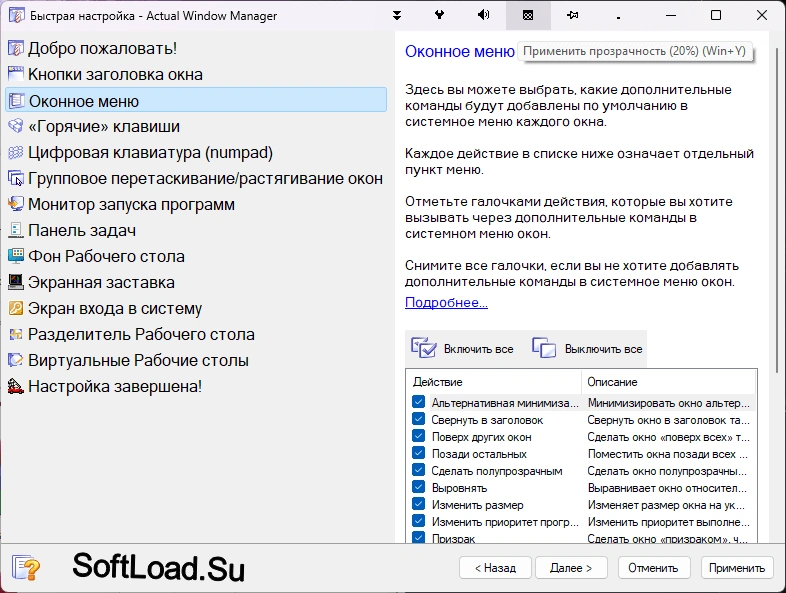The width and height of the screenshot is (786, 593).
Task: Toggle the "Призрак" checkbox
Action: [x=419, y=537]
